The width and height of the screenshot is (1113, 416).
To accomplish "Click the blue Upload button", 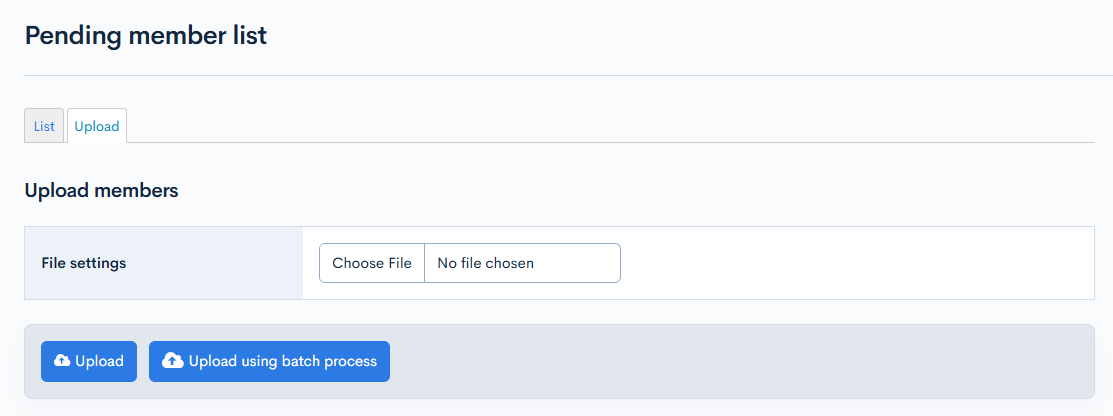I will pos(89,361).
